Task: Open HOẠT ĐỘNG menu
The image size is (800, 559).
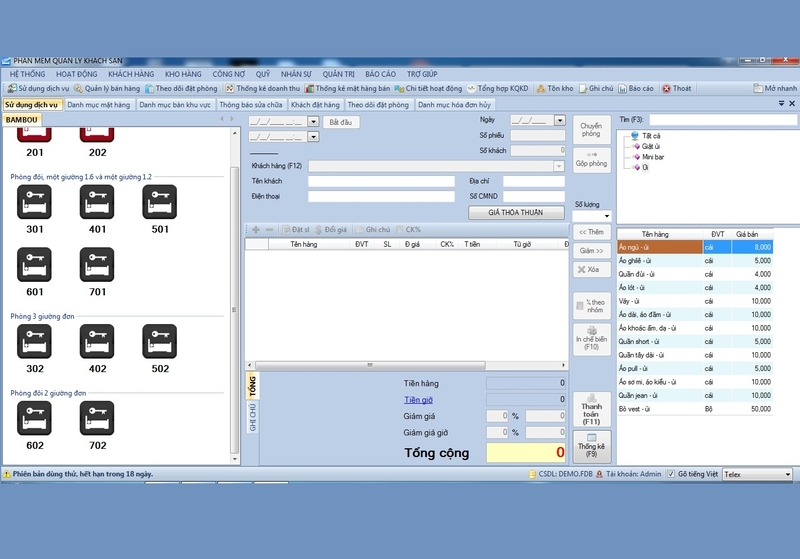Action: [x=77, y=74]
